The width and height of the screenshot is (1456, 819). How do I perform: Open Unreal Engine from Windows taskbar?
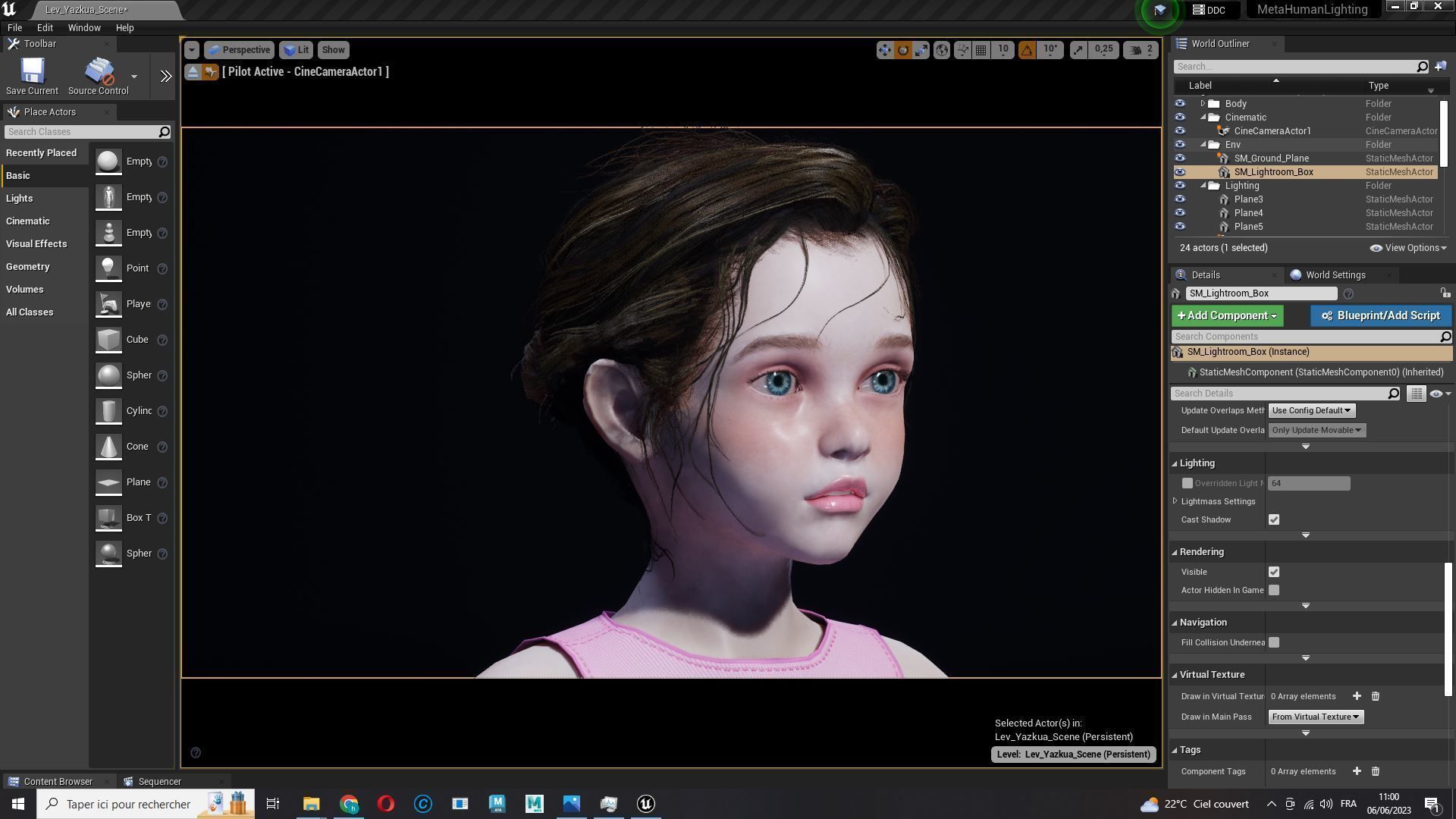tap(645, 804)
